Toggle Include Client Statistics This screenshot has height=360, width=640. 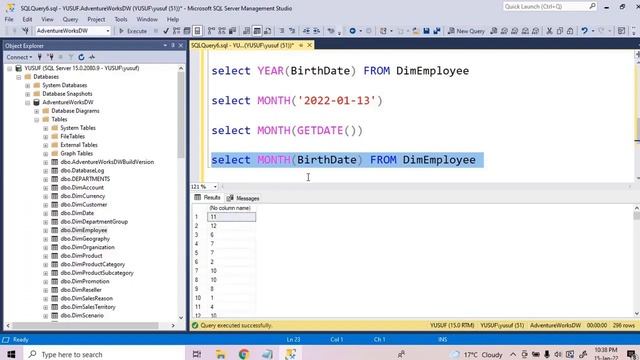(233, 31)
